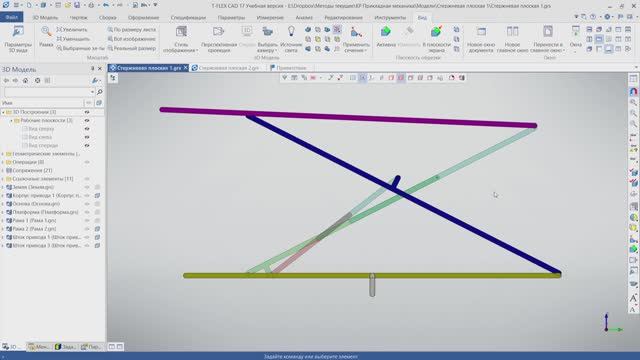Select the purple top bar in 3D view

tap(348, 118)
